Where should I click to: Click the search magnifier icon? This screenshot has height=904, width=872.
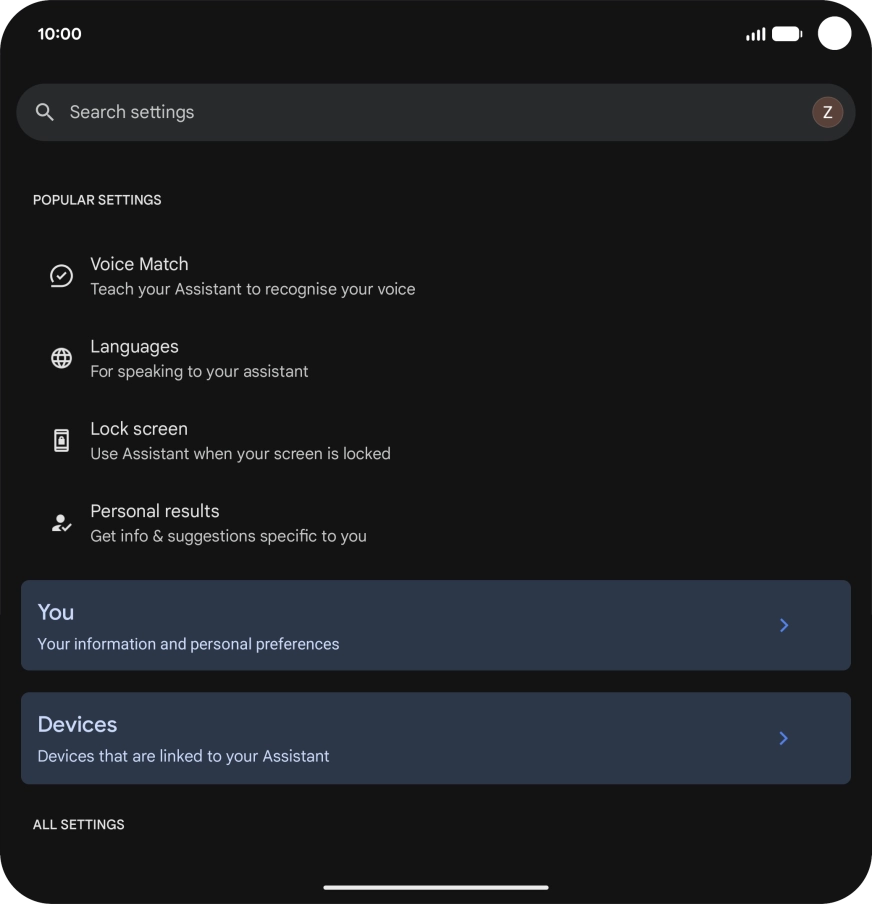(44, 112)
